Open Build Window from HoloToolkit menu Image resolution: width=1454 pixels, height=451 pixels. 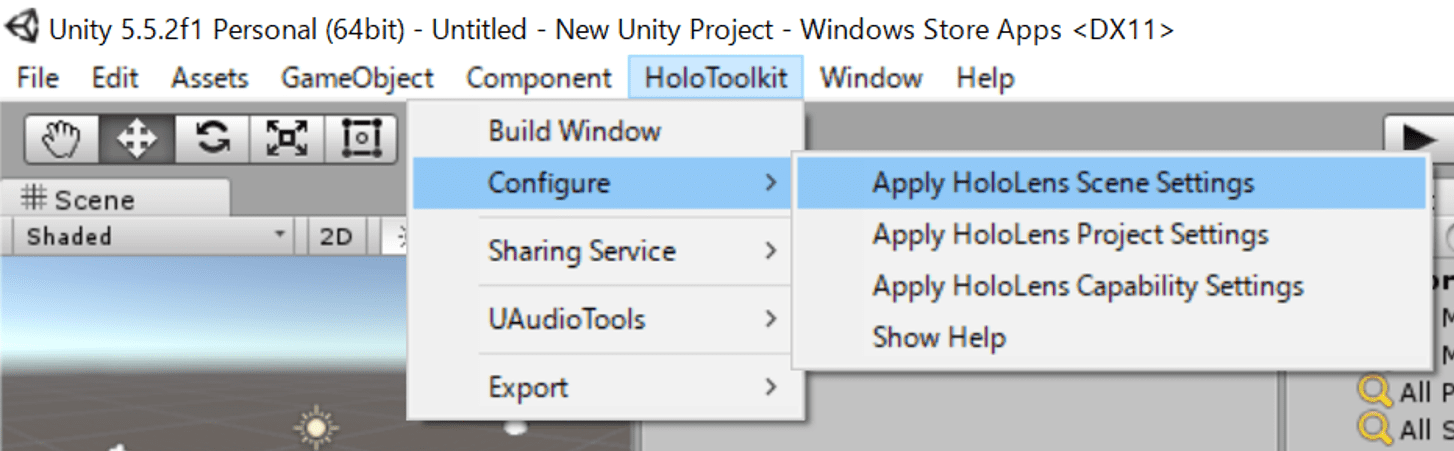[x=606, y=131]
